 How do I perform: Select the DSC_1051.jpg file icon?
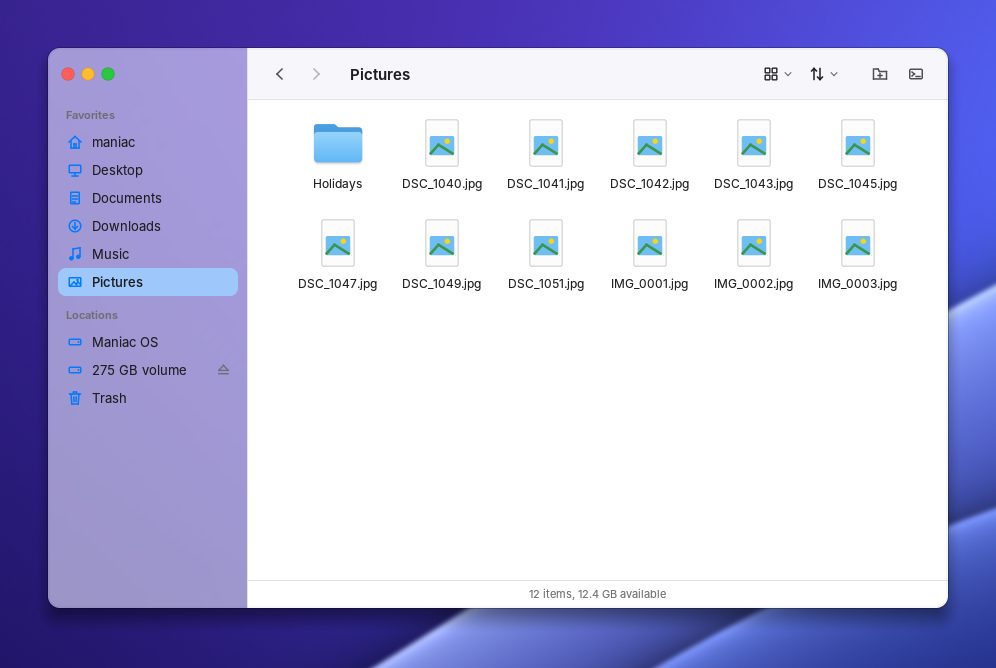[546, 243]
